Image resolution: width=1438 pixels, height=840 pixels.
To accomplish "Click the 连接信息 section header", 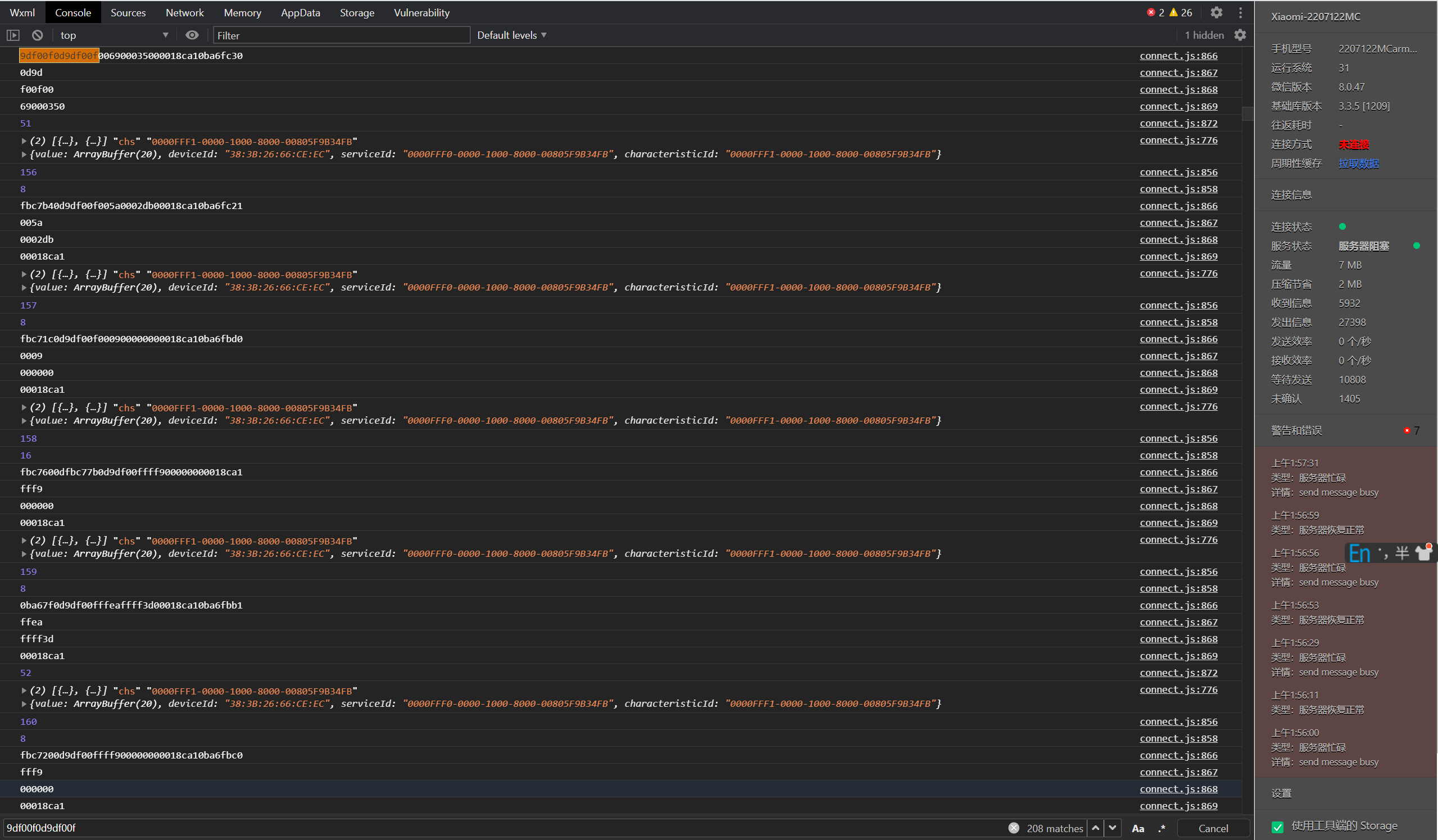I will pyautogui.click(x=1291, y=195).
